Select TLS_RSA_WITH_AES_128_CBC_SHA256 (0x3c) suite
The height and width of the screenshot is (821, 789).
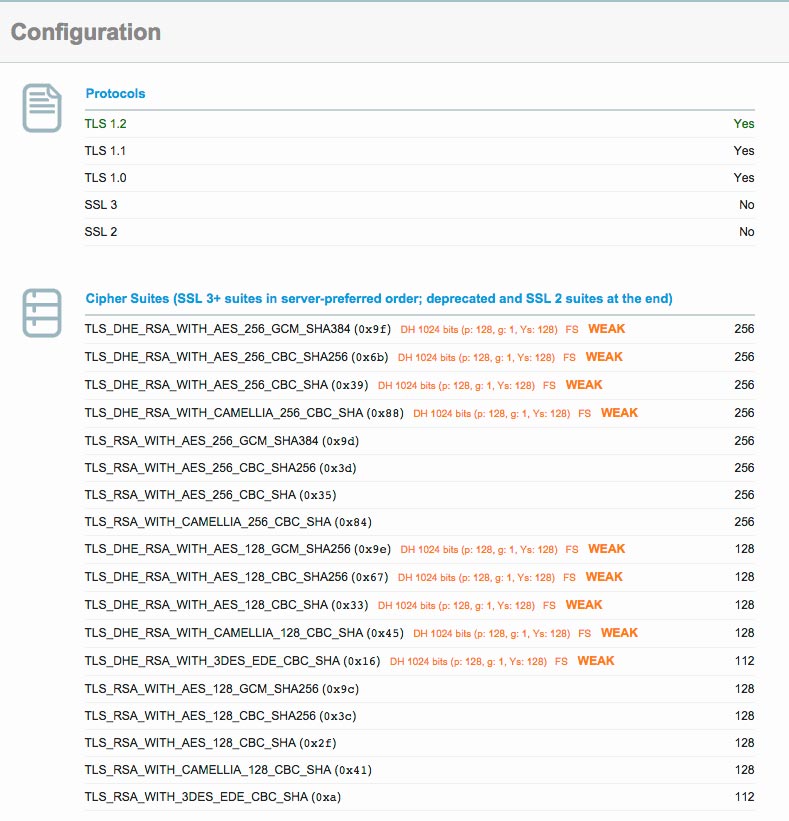click(419, 716)
